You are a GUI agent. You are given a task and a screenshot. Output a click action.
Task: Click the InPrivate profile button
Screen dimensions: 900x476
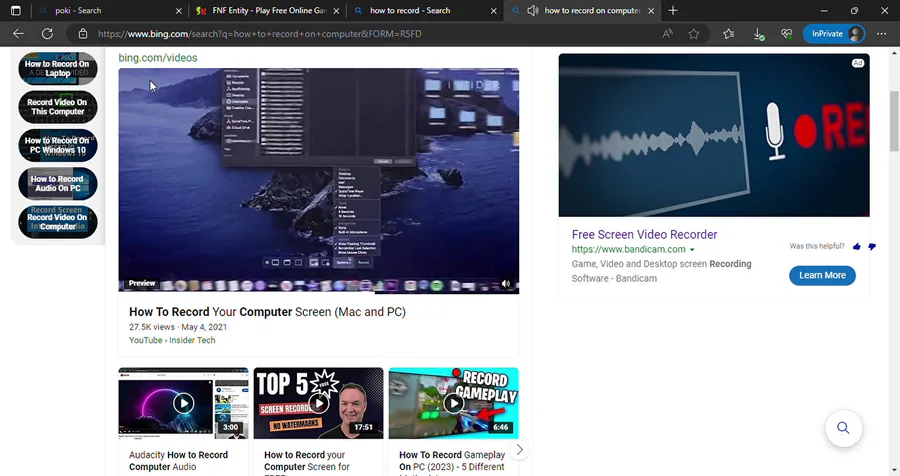tap(834, 34)
